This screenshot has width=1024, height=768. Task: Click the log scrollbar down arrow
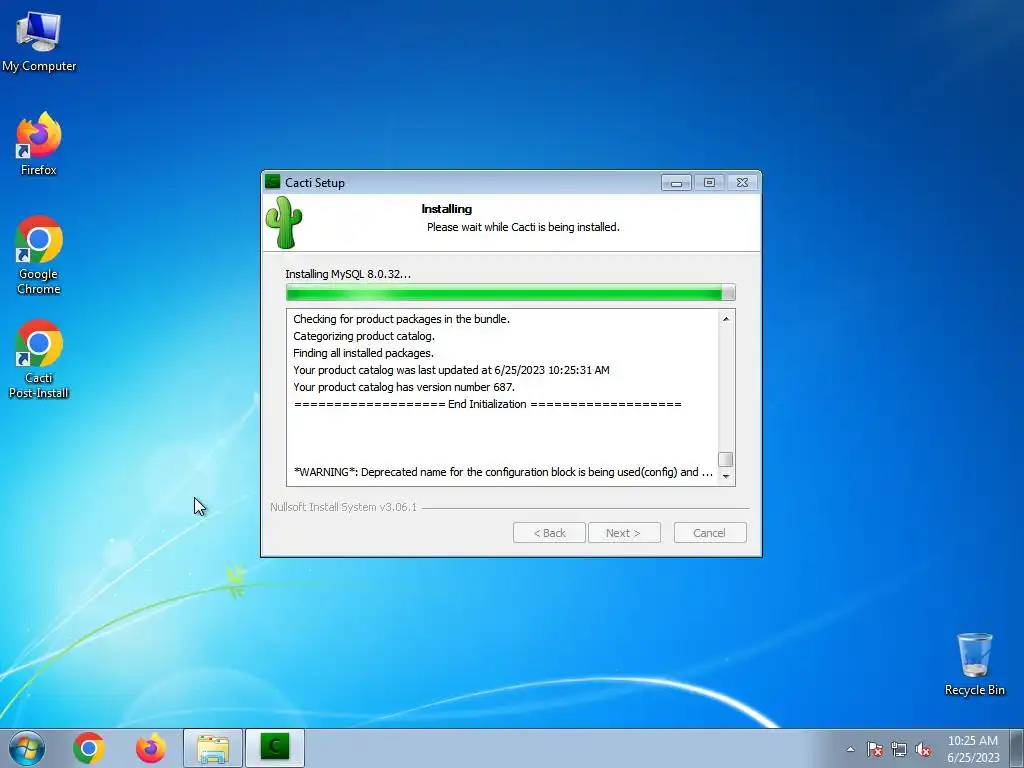click(726, 477)
